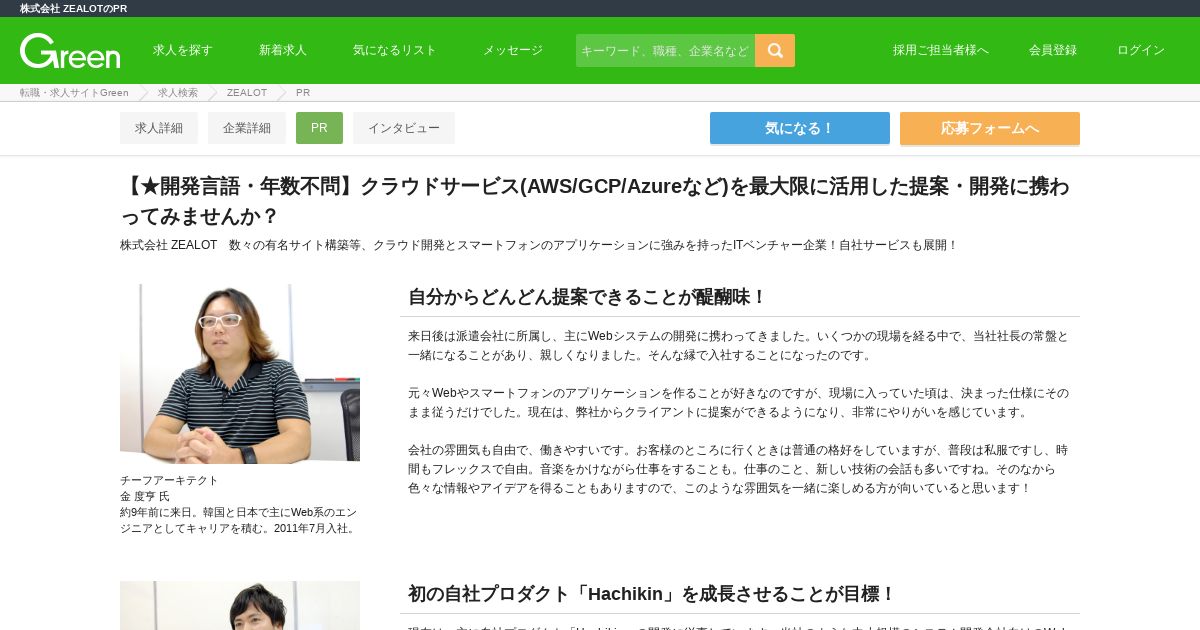This screenshot has width=1200, height=630.
Task: Click the 気になる！ button
Action: (800, 128)
